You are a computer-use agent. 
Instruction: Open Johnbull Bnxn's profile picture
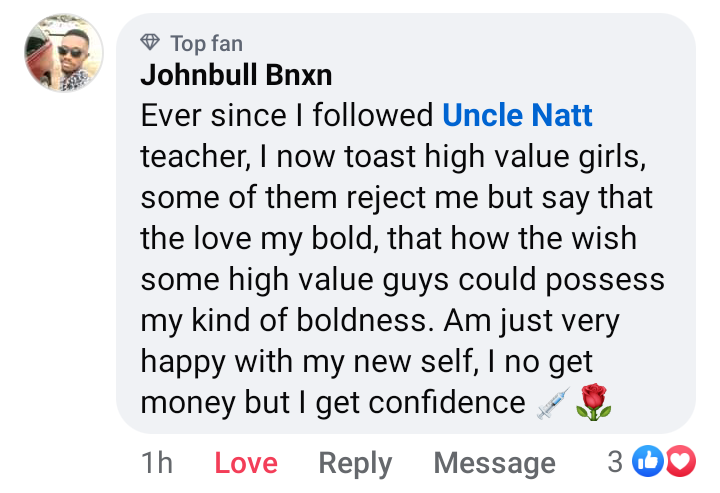point(63,54)
